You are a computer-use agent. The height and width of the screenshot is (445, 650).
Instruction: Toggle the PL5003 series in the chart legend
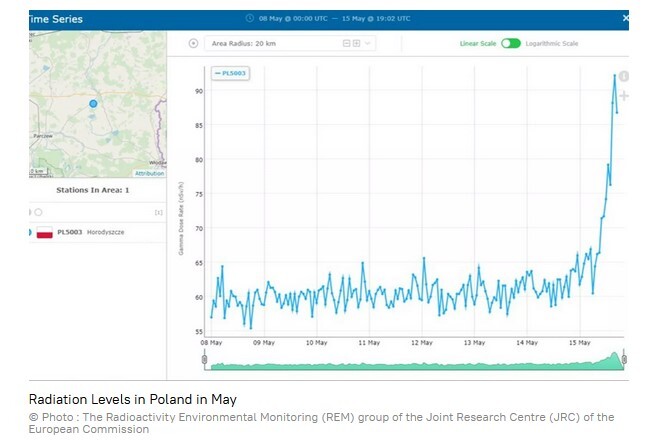[x=231, y=72]
